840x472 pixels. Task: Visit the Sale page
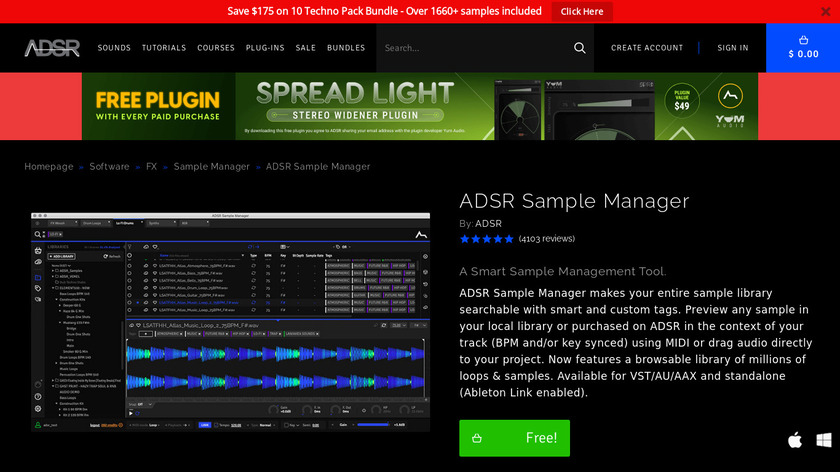coord(306,48)
